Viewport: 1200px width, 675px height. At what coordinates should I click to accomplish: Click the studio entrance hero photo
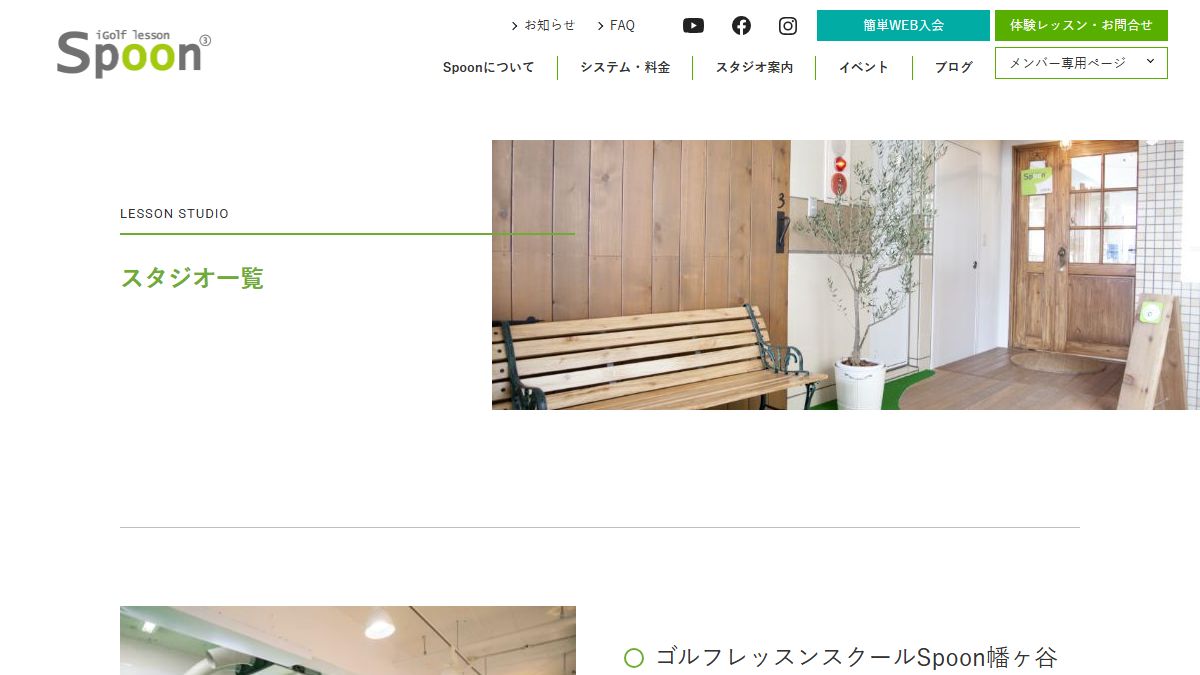tap(846, 275)
